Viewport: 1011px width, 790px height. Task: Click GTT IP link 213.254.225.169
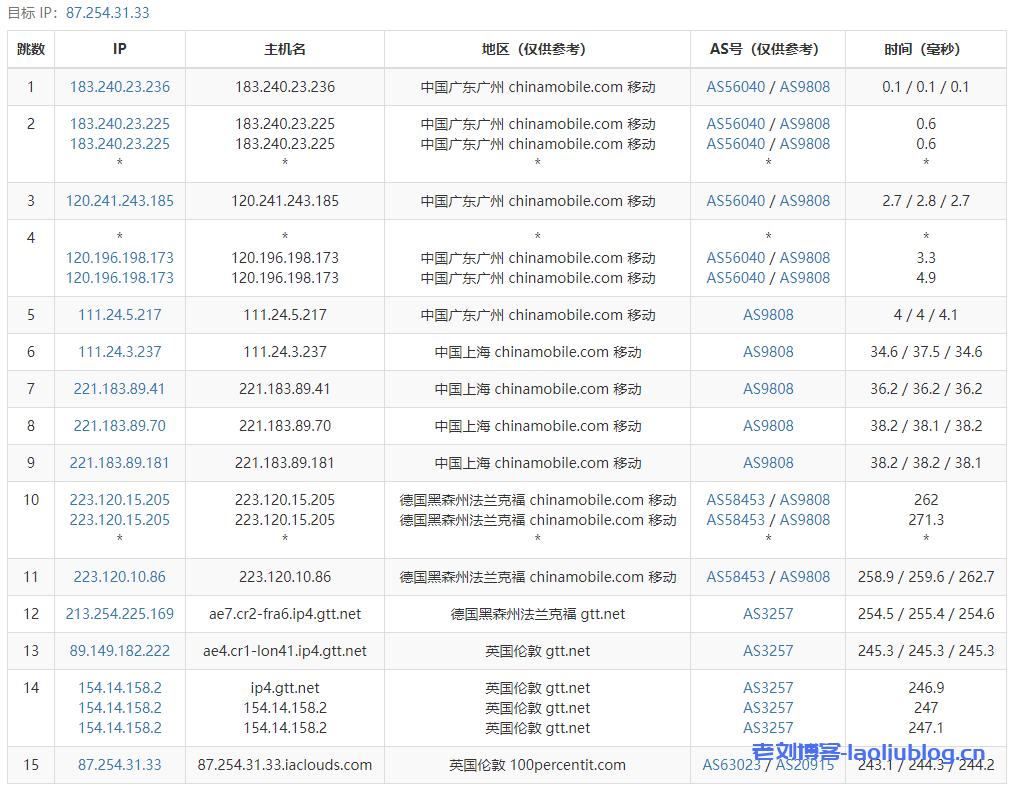tap(120, 614)
